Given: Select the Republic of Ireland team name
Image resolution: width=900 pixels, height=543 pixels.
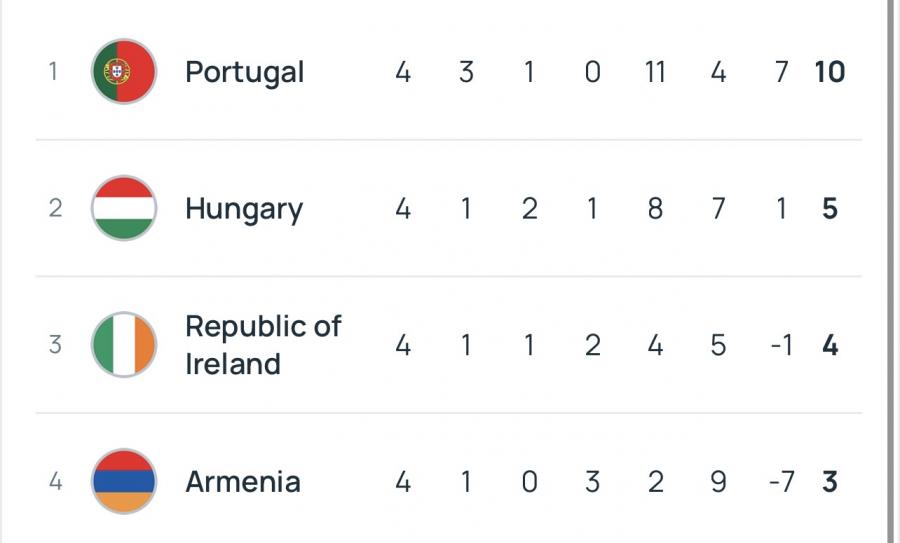Looking at the screenshot, I should click(262, 345).
